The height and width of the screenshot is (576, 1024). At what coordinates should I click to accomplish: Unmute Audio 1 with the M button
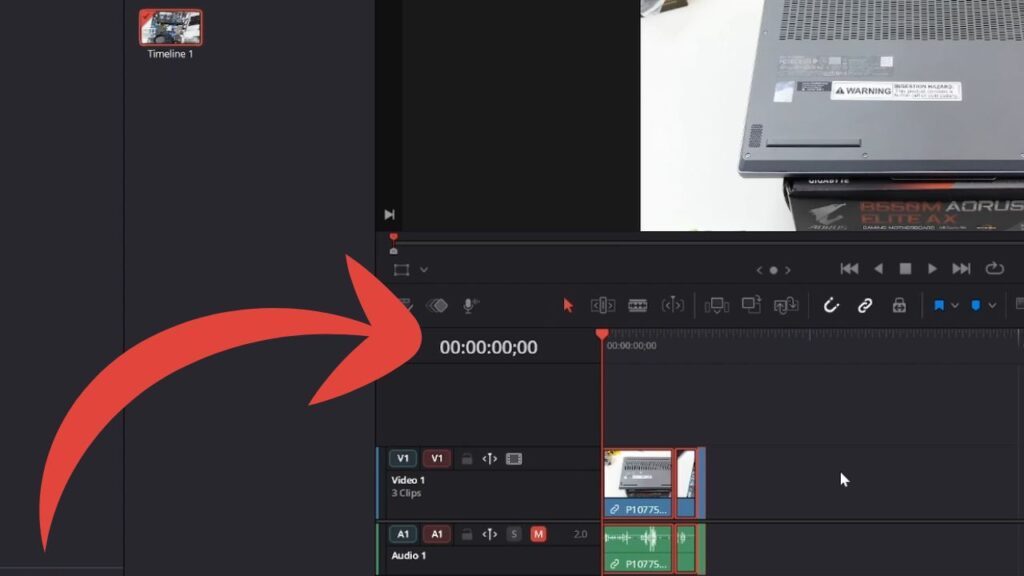(x=538, y=534)
